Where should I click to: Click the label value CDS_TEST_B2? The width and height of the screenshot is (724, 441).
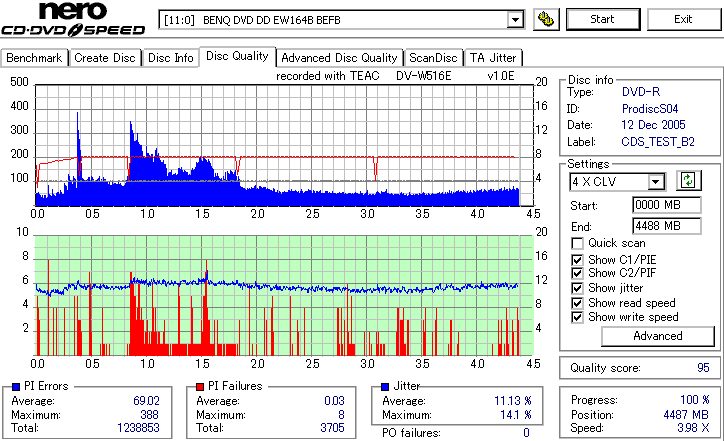(x=658, y=142)
